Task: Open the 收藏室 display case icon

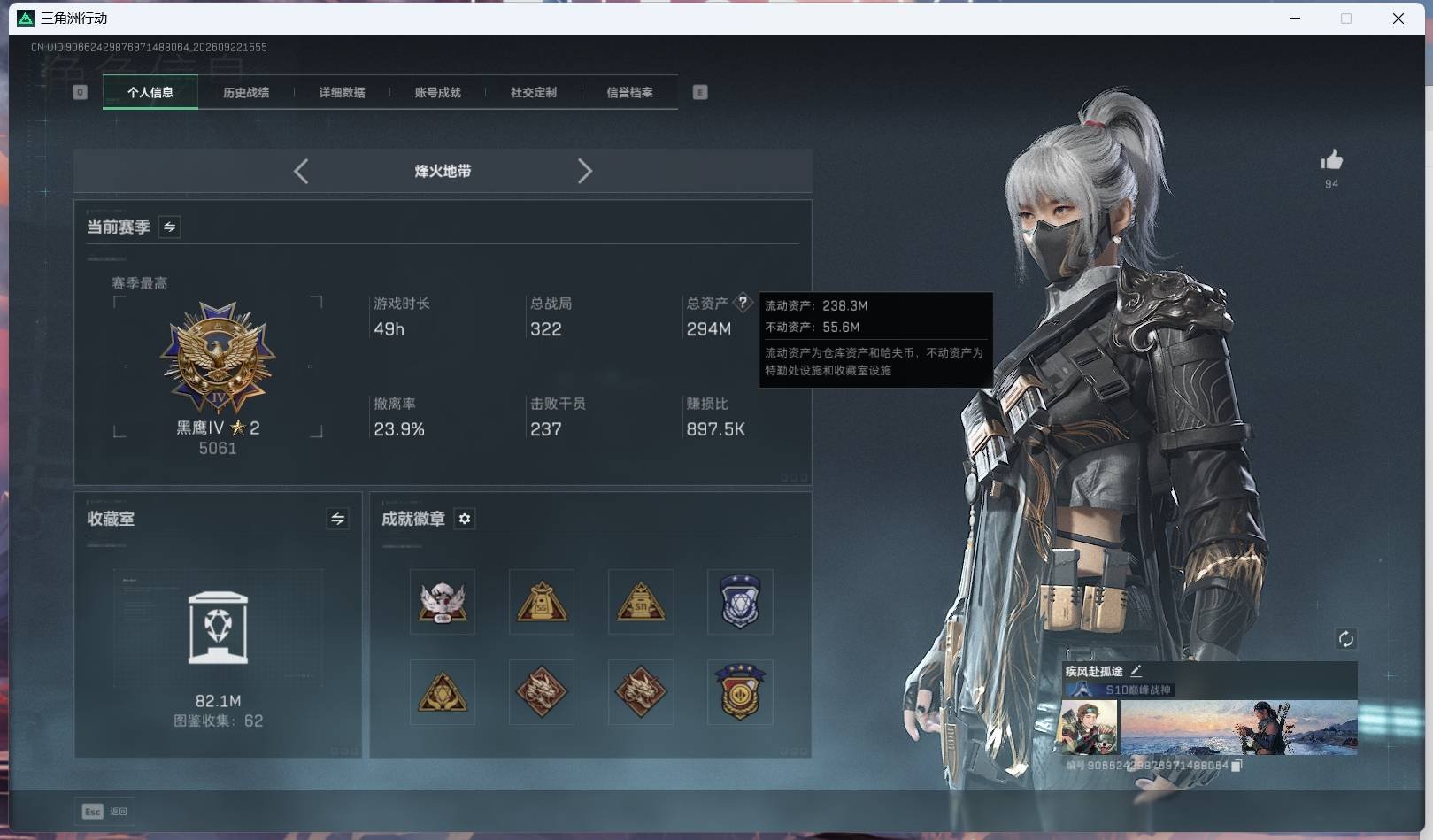Action: point(219,628)
